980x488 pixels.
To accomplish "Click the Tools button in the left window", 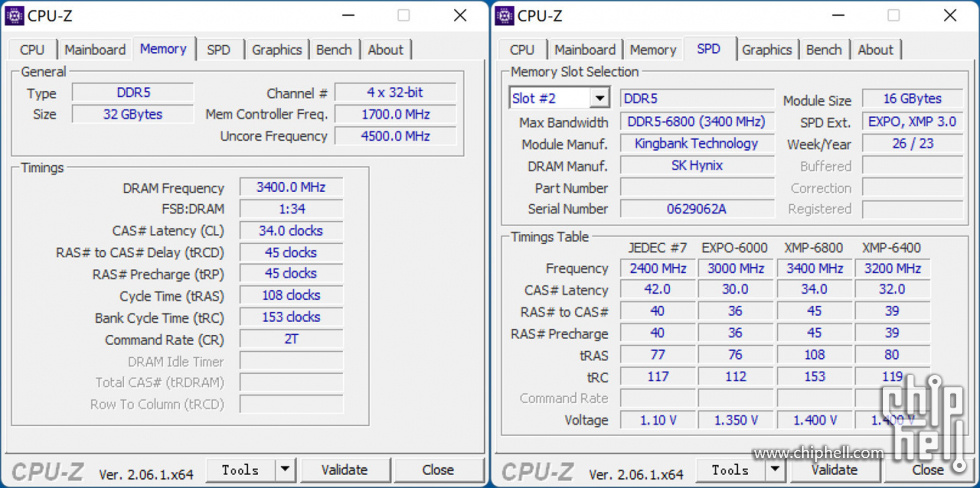I will click(241, 470).
